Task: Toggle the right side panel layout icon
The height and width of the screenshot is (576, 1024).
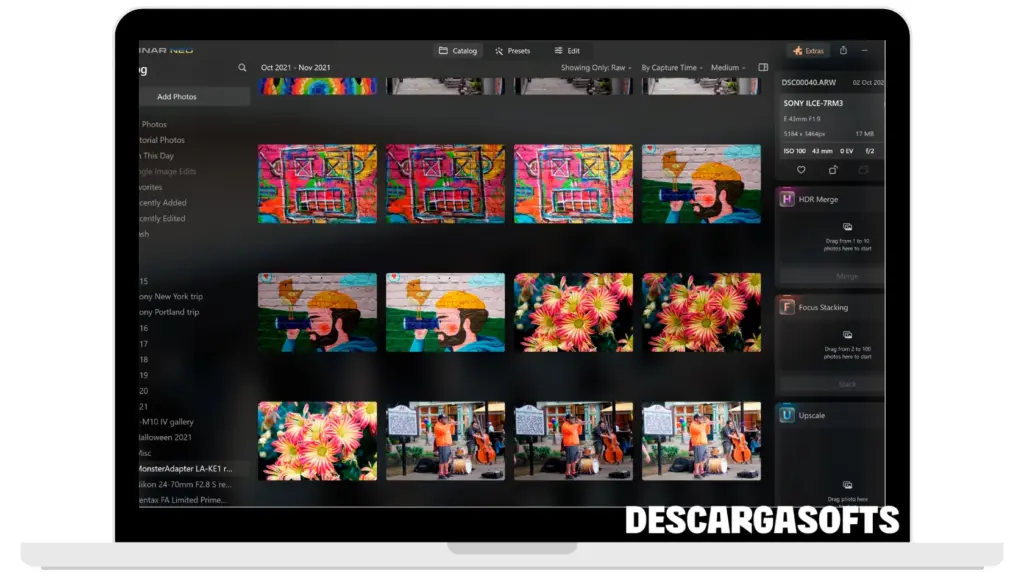Action: (x=763, y=68)
